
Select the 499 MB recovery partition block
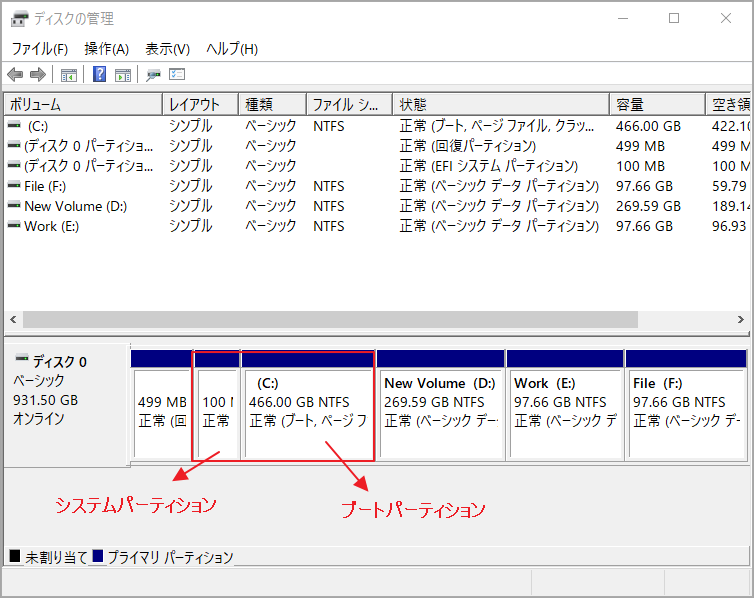click(x=162, y=405)
